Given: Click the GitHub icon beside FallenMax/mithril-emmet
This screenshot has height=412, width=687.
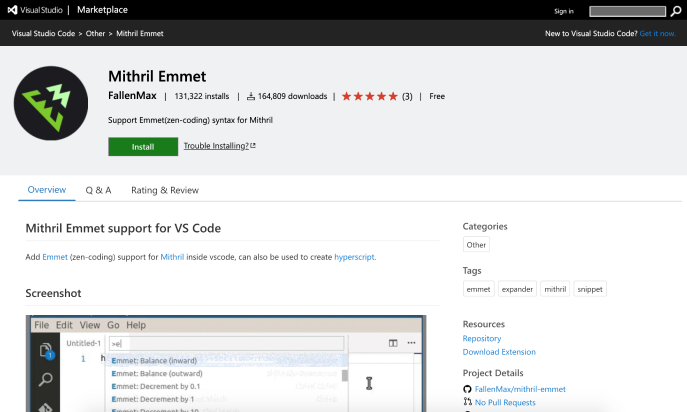Looking at the screenshot, I should [x=467, y=389].
